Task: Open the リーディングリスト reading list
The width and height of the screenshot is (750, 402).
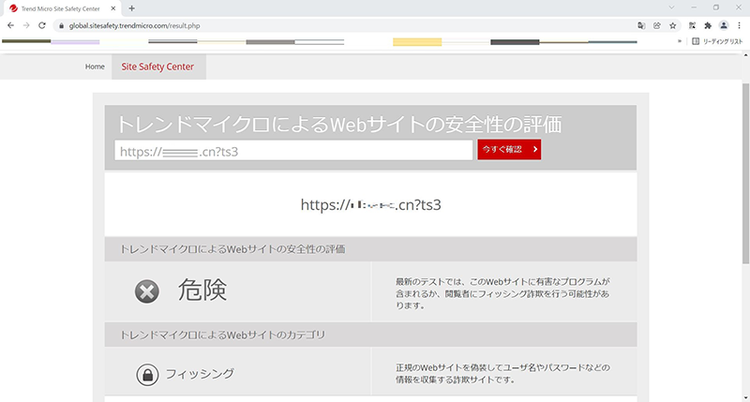Action: [717, 42]
